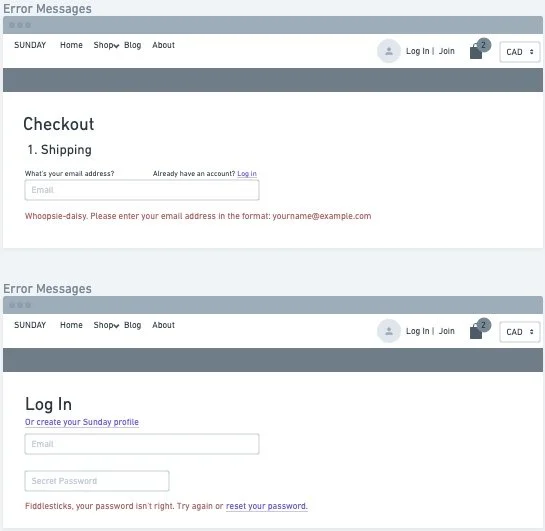Expand Shop menu on Checkout page
The height and width of the screenshot is (531, 545).
106,45
